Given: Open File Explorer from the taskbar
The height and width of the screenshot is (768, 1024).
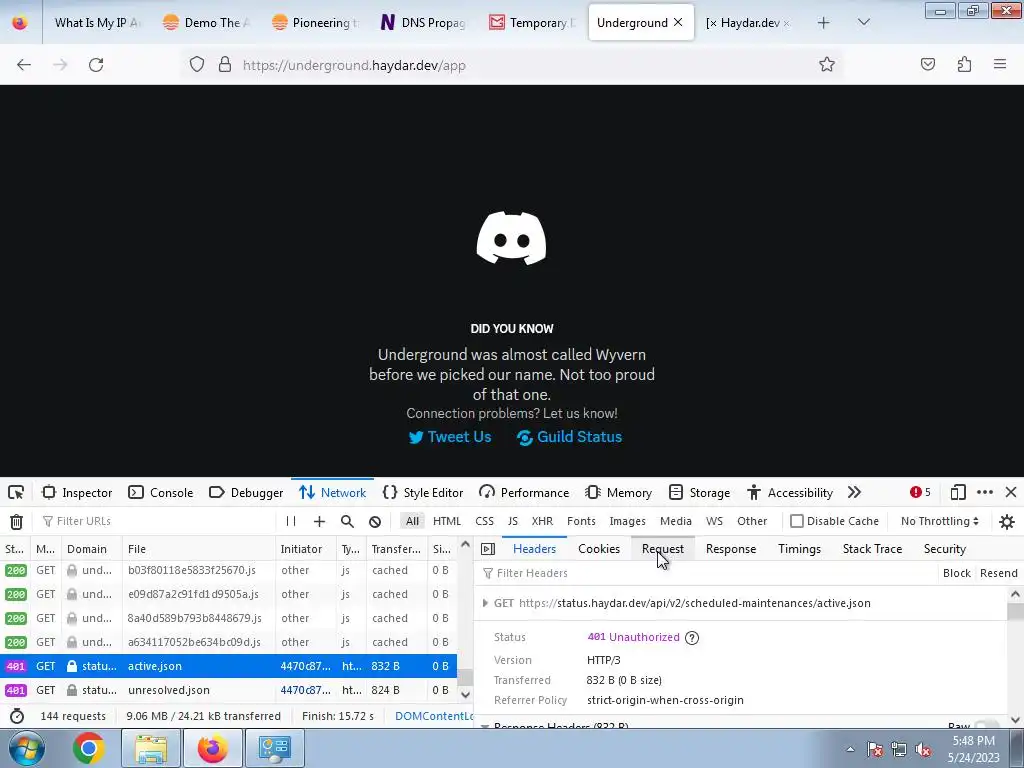Looking at the screenshot, I should pyautogui.click(x=151, y=748).
